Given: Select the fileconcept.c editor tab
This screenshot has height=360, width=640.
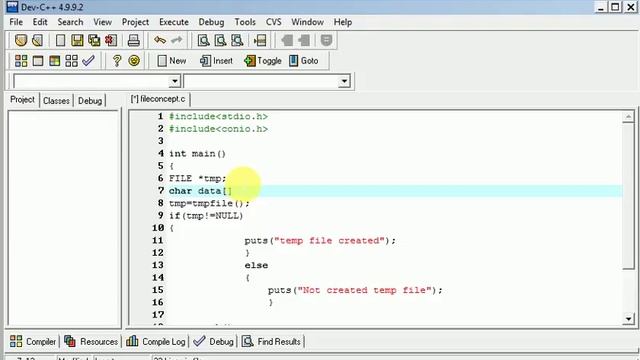Looking at the screenshot, I should [158, 99].
